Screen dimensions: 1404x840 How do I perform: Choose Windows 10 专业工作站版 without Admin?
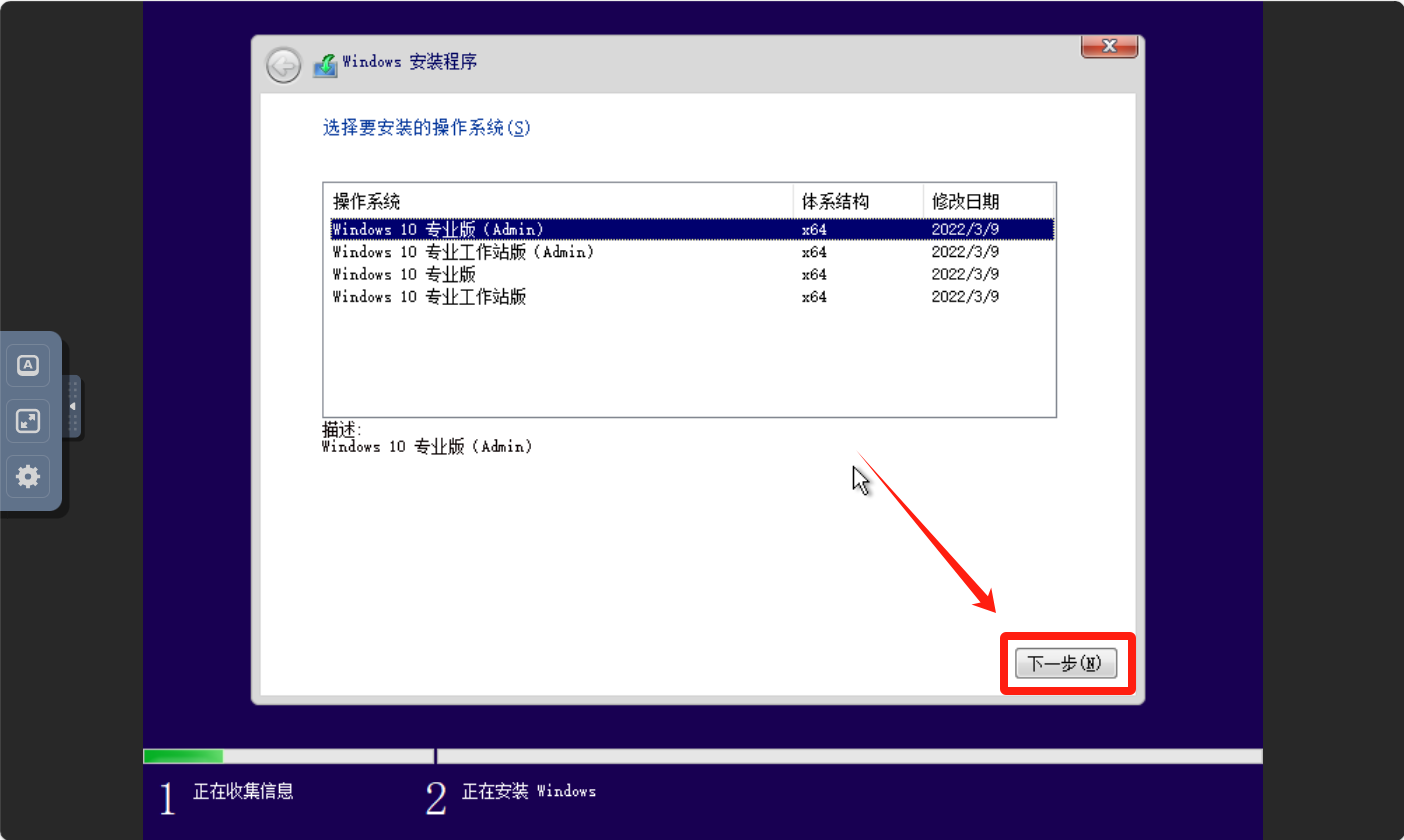click(x=429, y=296)
